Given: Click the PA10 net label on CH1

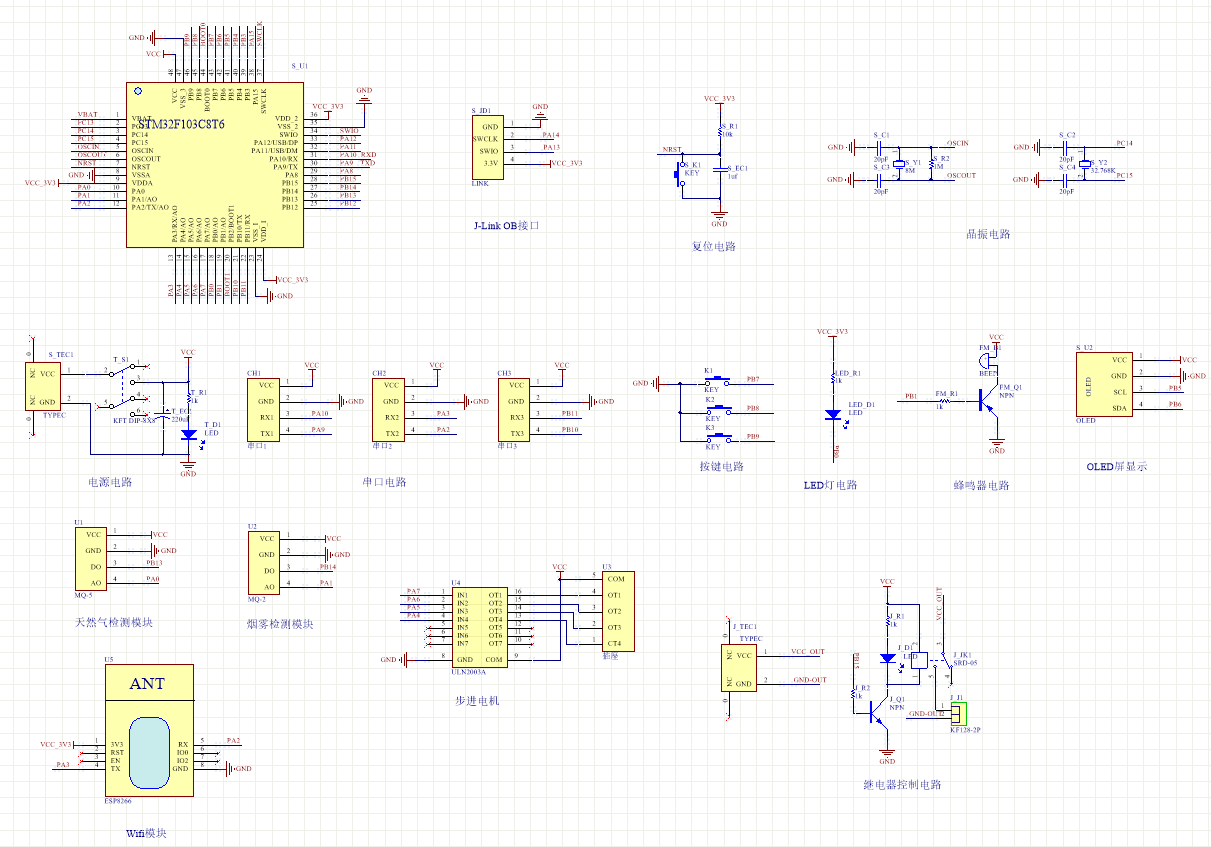Looking at the screenshot, I should coord(319,413).
